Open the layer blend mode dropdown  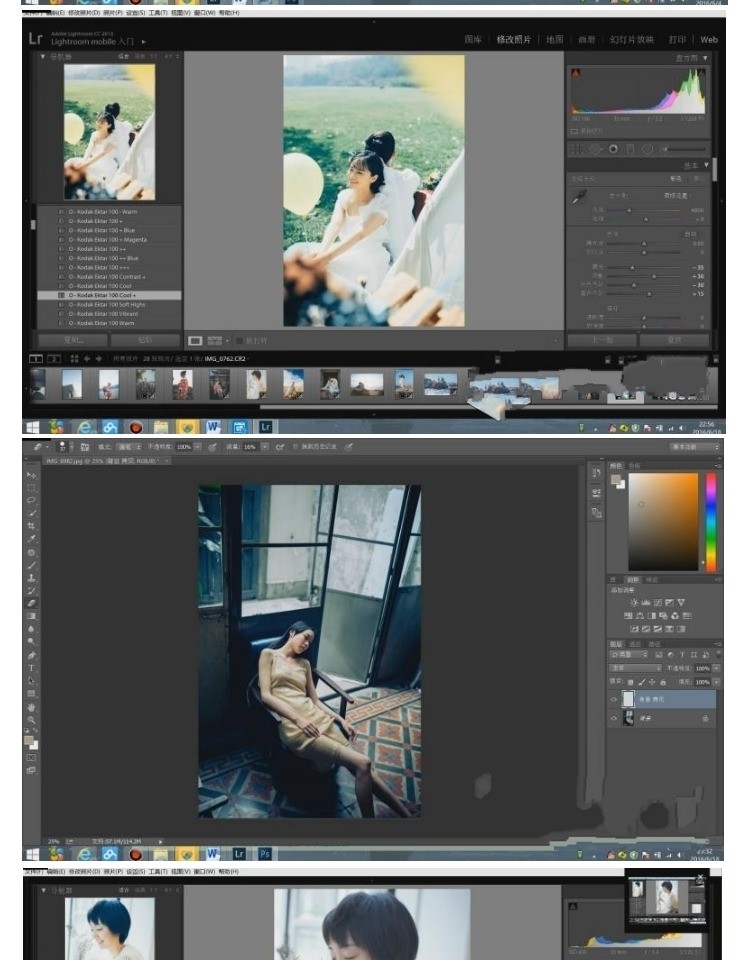point(636,668)
